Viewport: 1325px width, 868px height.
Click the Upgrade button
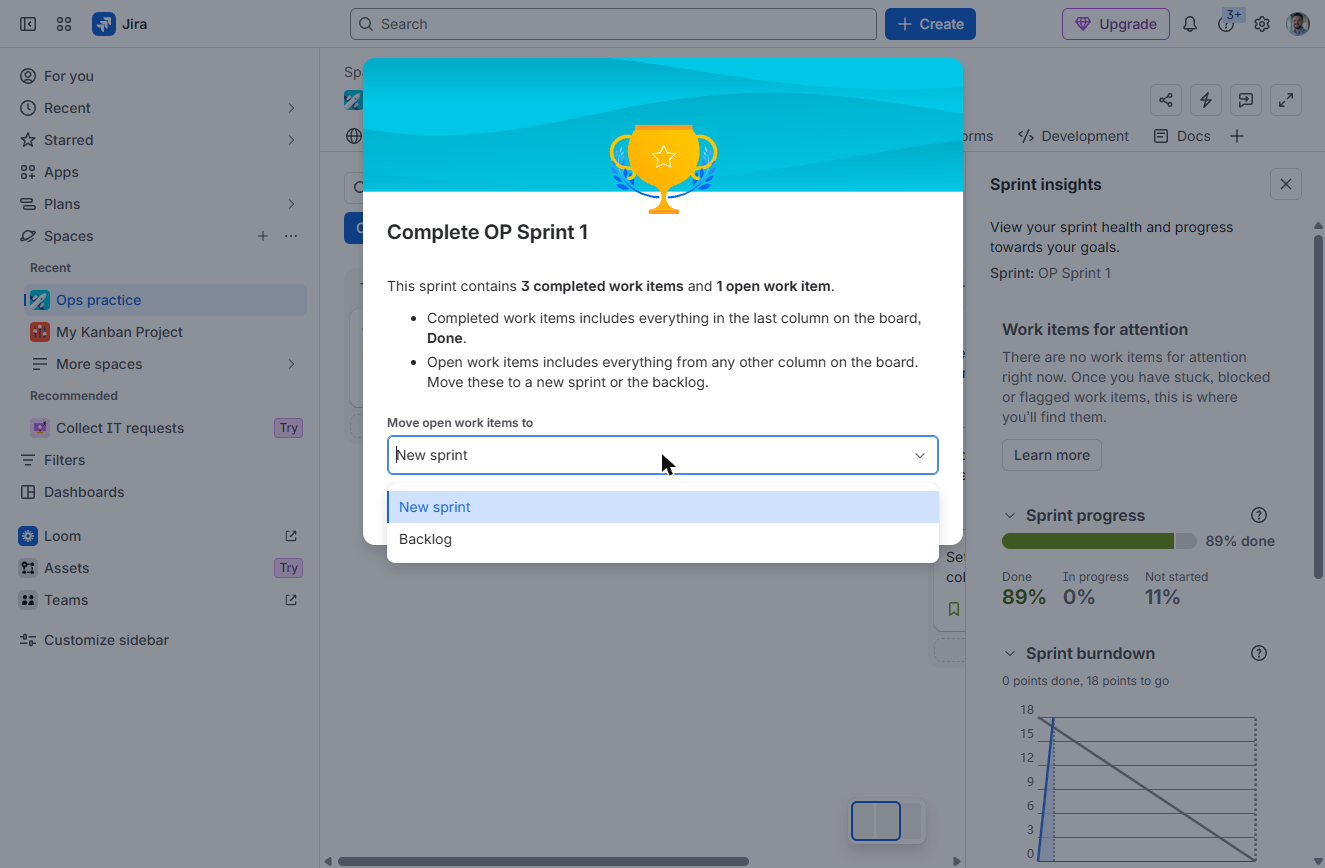1115,24
